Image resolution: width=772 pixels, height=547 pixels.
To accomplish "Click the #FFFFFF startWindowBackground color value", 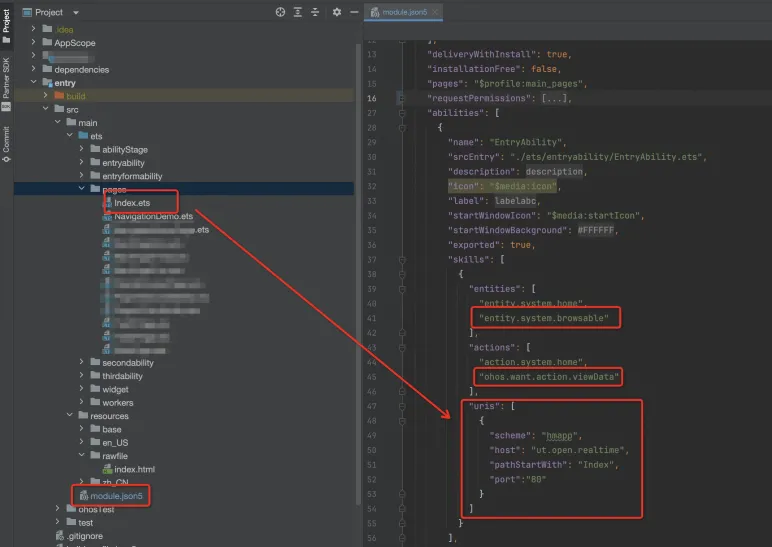I will coord(597,230).
